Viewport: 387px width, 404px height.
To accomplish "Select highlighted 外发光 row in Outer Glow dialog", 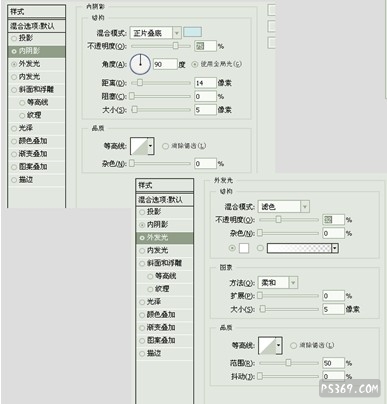I will (165, 238).
